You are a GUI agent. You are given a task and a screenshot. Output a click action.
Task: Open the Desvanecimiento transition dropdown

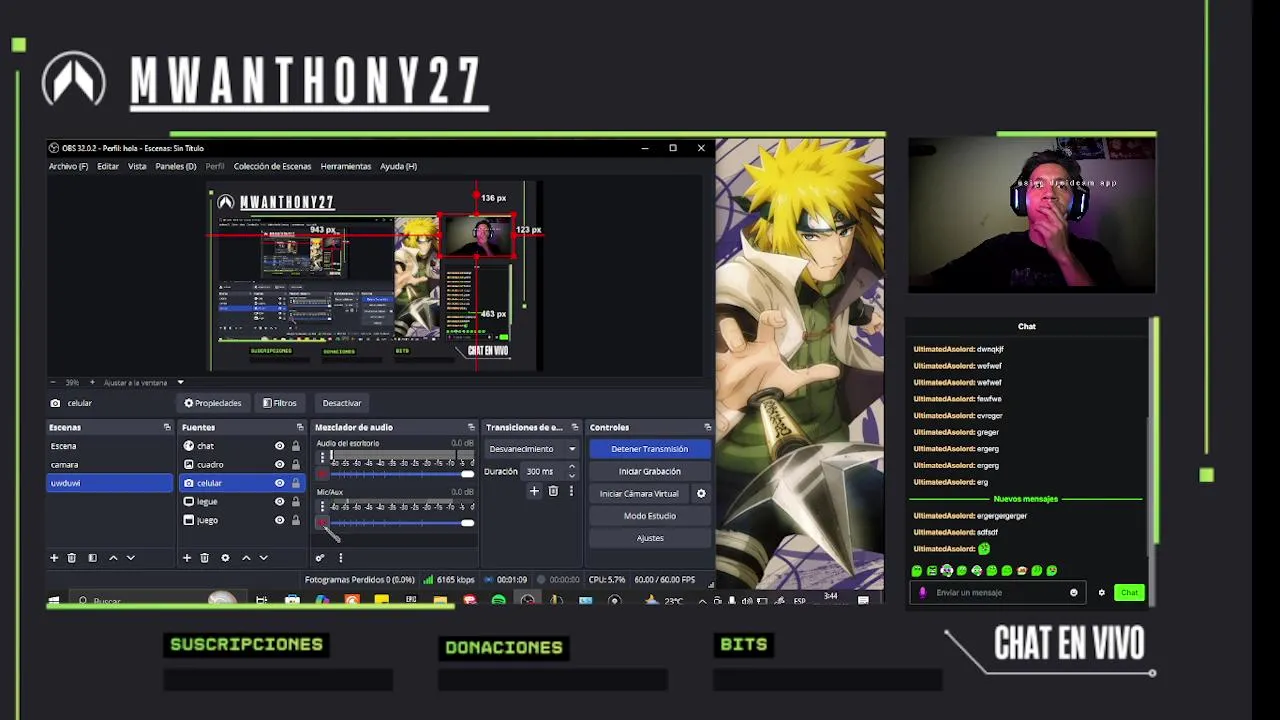click(x=532, y=449)
